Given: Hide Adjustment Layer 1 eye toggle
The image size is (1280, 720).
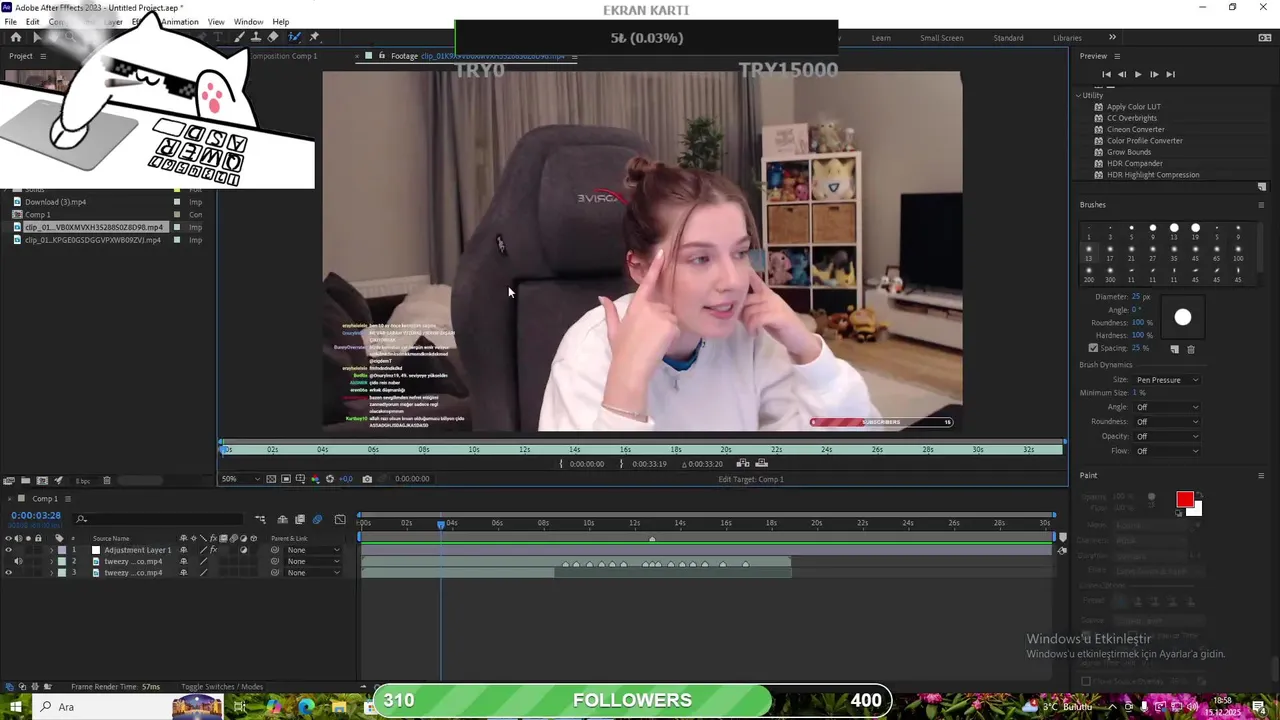Looking at the screenshot, I should click(x=8, y=550).
